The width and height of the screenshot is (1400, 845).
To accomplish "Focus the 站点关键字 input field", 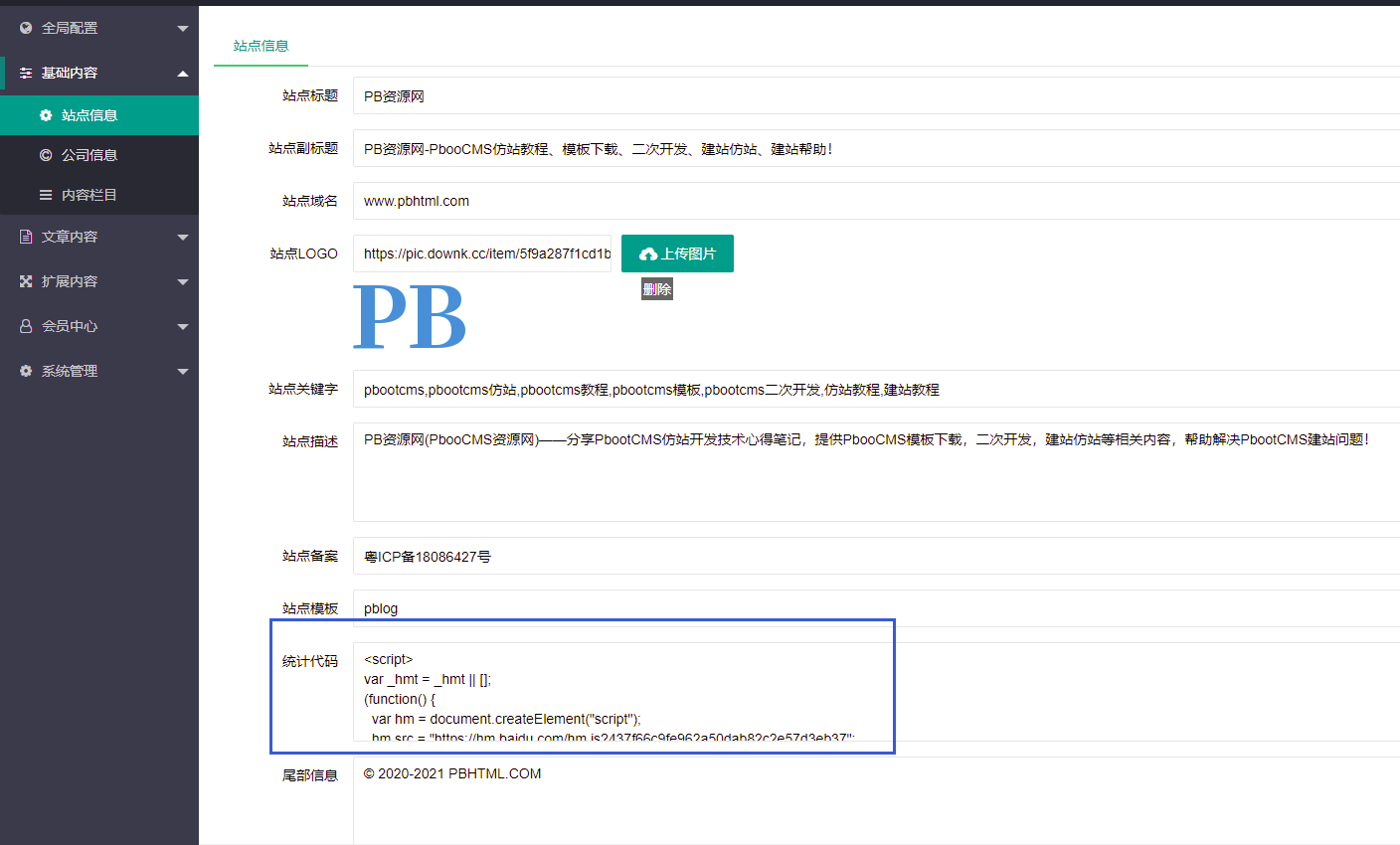I will coord(876,389).
